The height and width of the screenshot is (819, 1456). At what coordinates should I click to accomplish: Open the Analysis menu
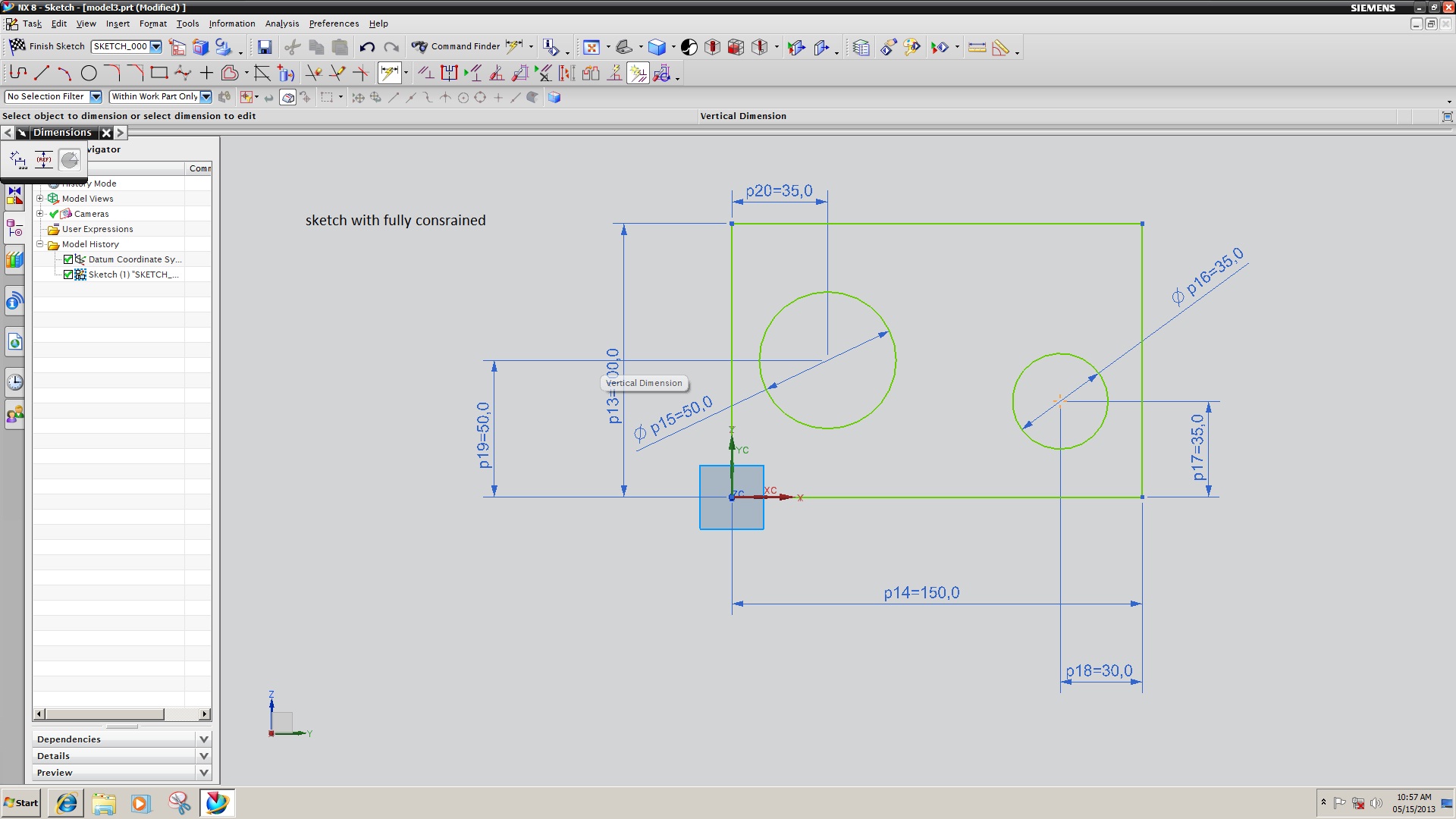pos(281,24)
